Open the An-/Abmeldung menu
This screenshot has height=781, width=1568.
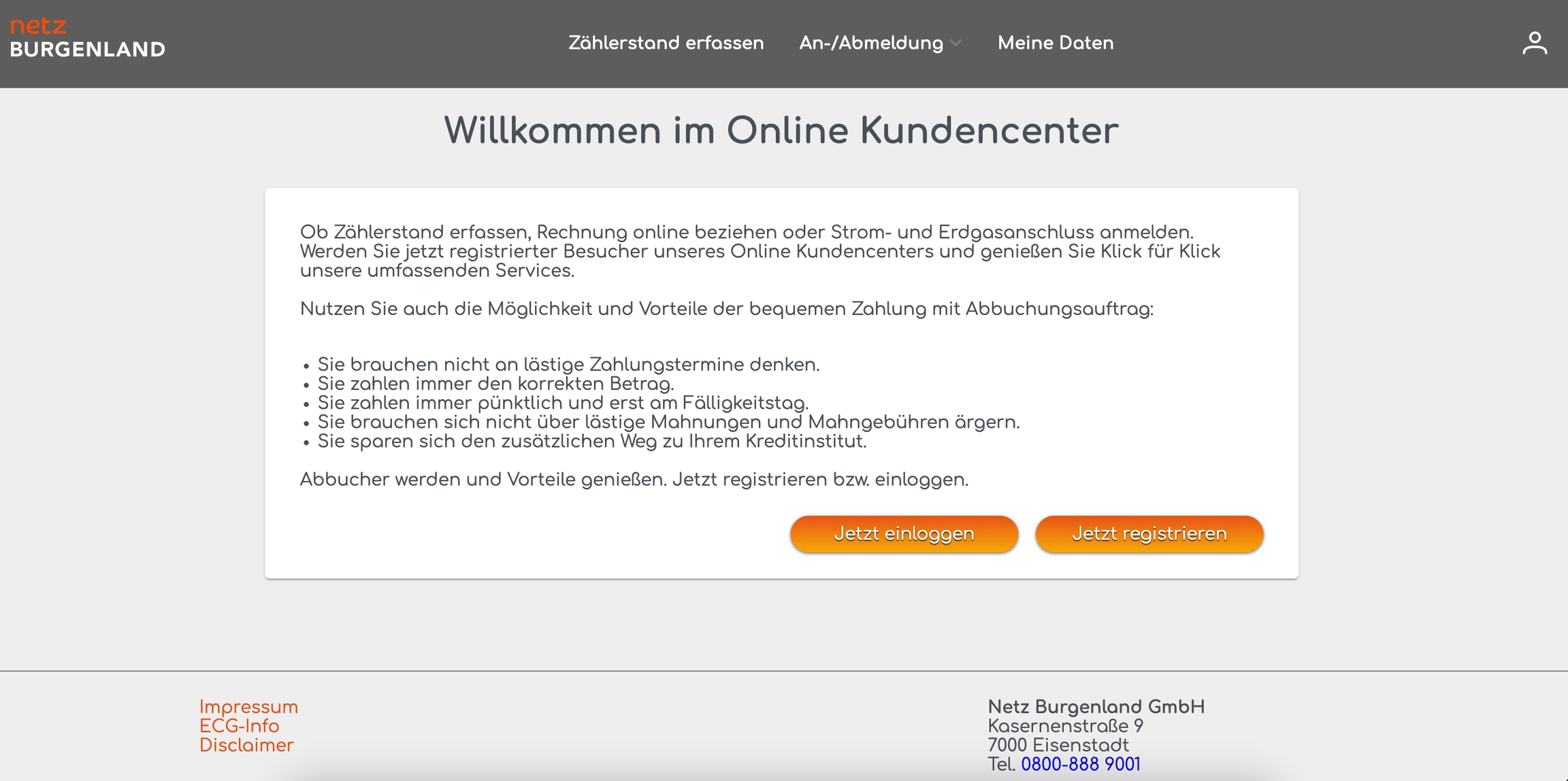871,43
